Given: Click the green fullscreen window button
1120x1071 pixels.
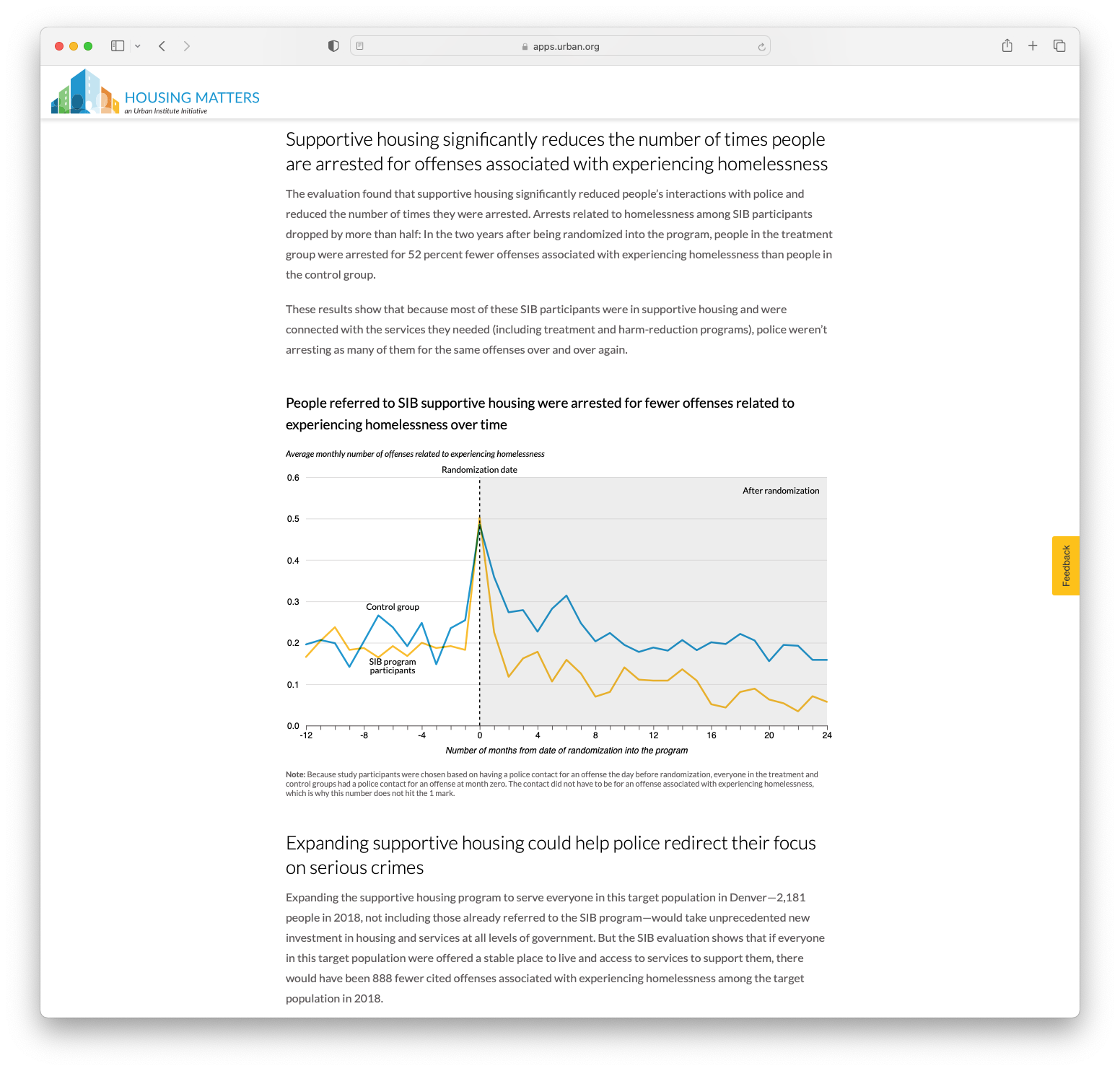Looking at the screenshot, I should pyautogui.click(x=88, y=46).
